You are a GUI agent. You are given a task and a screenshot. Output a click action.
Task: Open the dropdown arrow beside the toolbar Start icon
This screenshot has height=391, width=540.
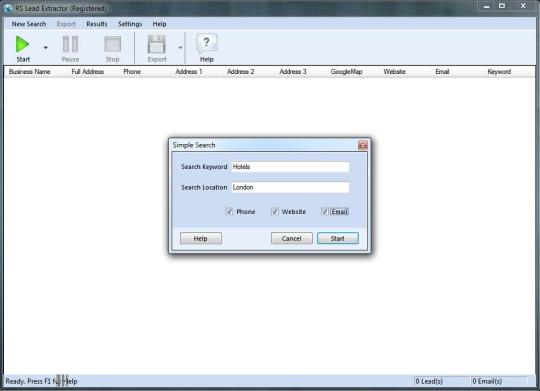point(45,48)
